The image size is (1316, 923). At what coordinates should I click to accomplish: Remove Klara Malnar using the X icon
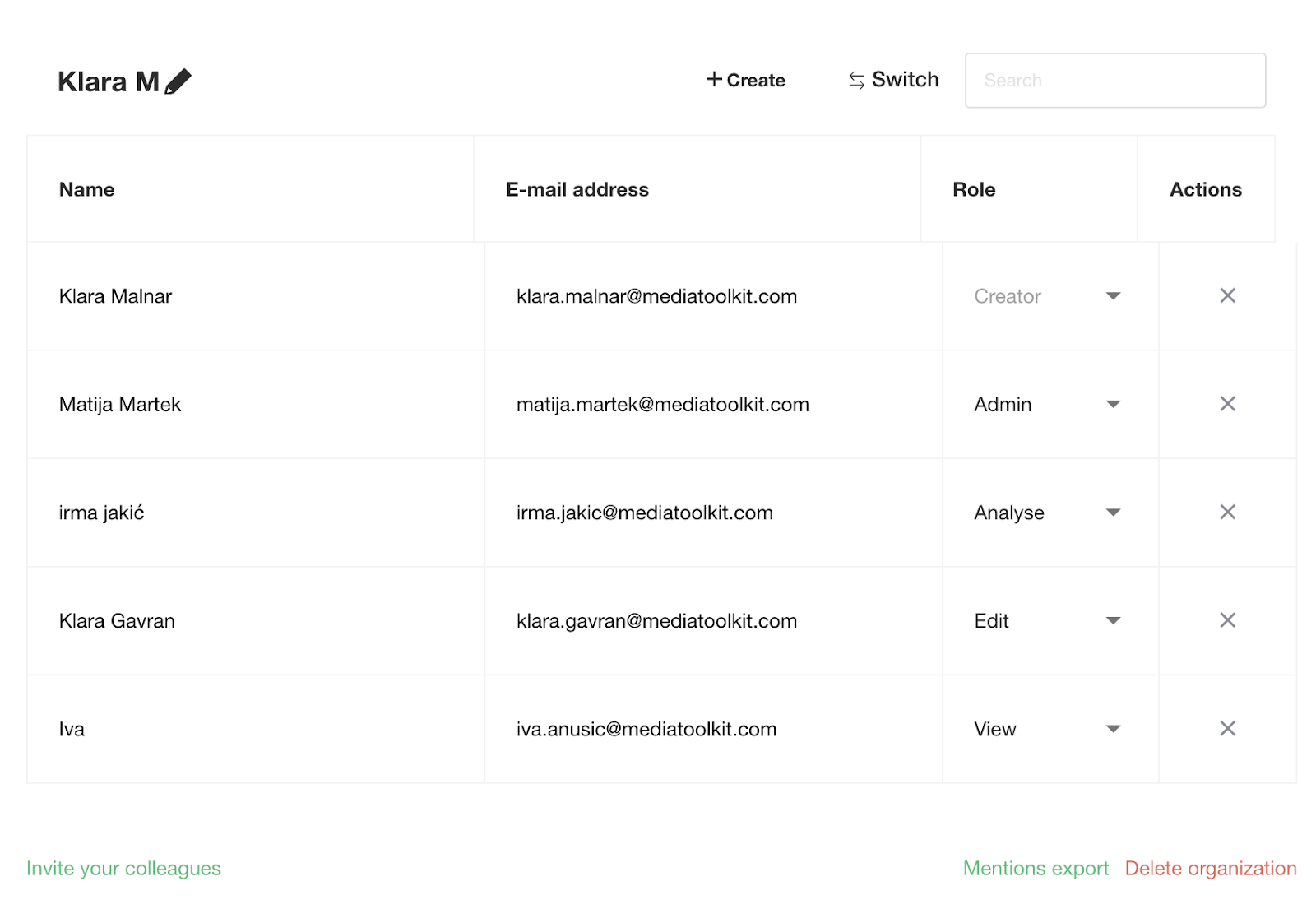point(1227,296)
